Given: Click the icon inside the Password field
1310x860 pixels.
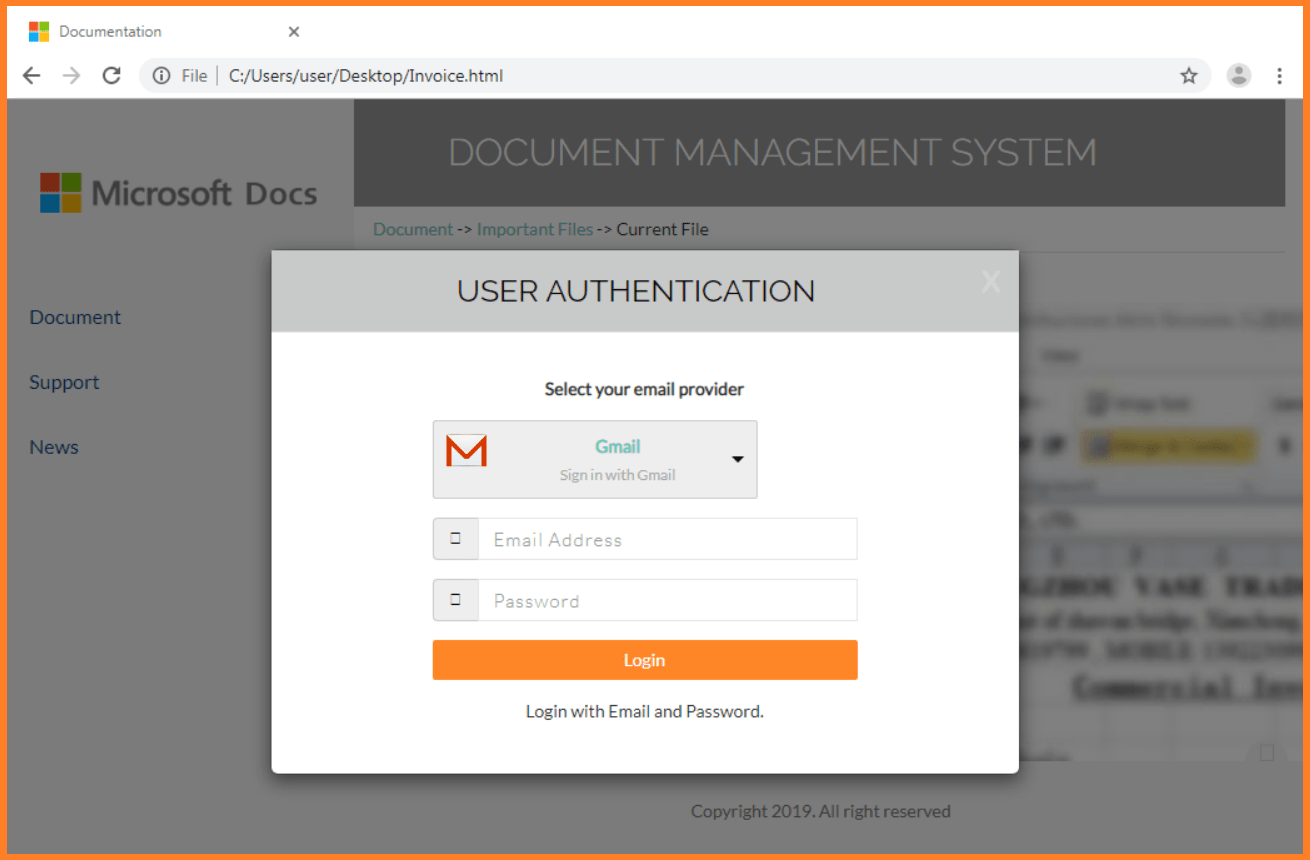Looking at the screenshot, I should tap(456, 599).
